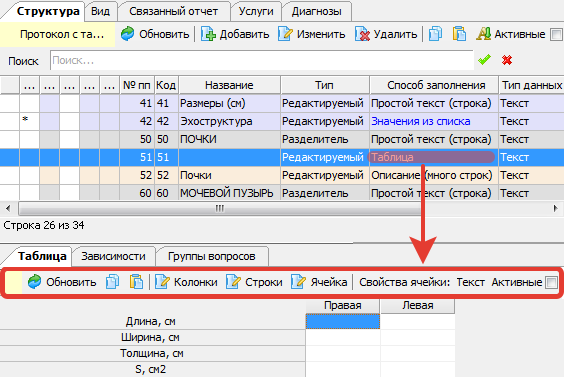Click Описание (много строк) cell
This screenshot has width=564, height=377.
434,175
